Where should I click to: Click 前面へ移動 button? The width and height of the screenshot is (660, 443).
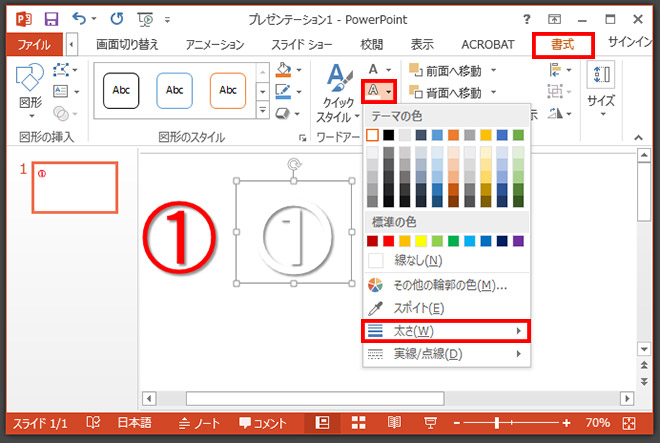coord(446,71)
